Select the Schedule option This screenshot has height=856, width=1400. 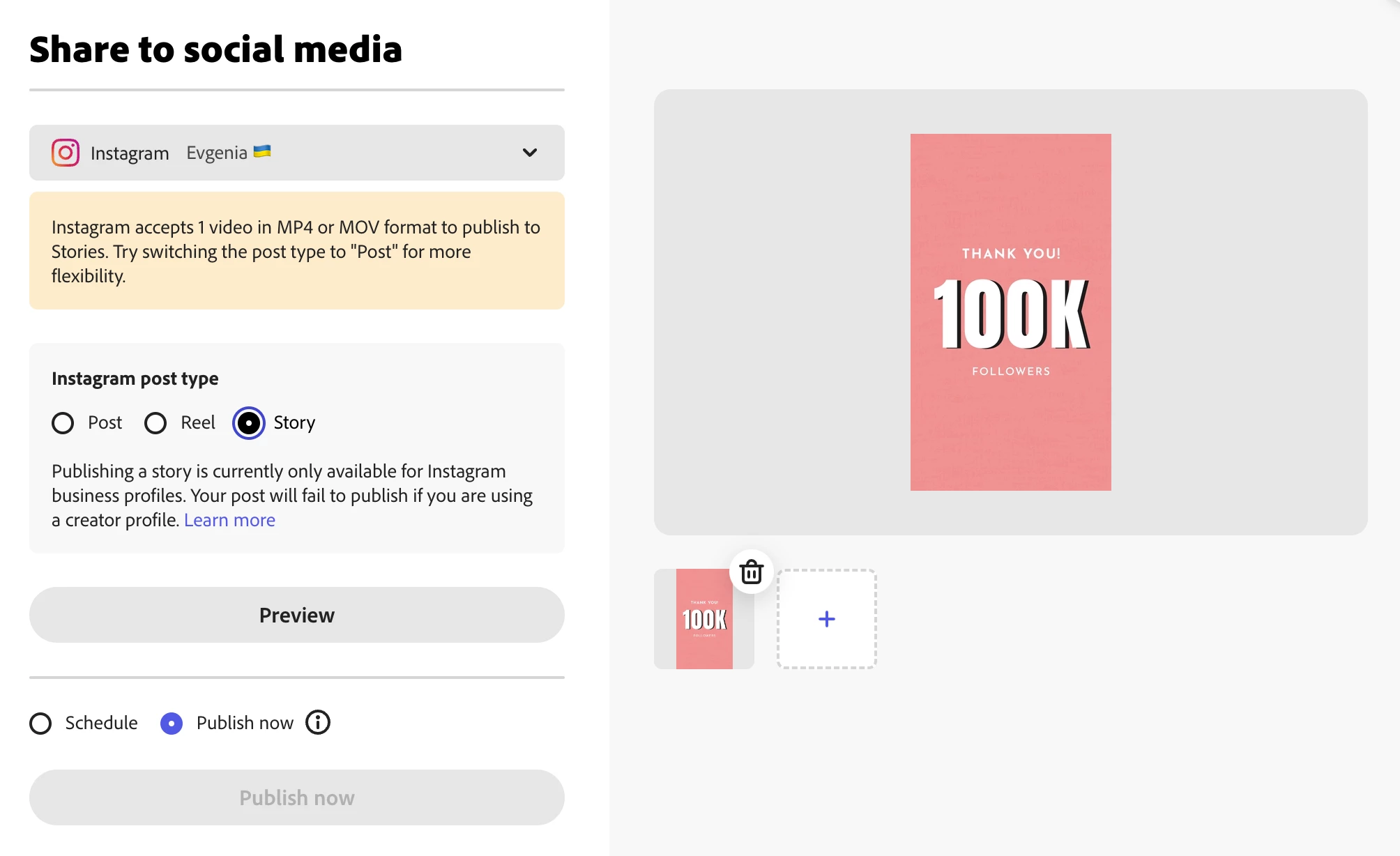point(40,724)
